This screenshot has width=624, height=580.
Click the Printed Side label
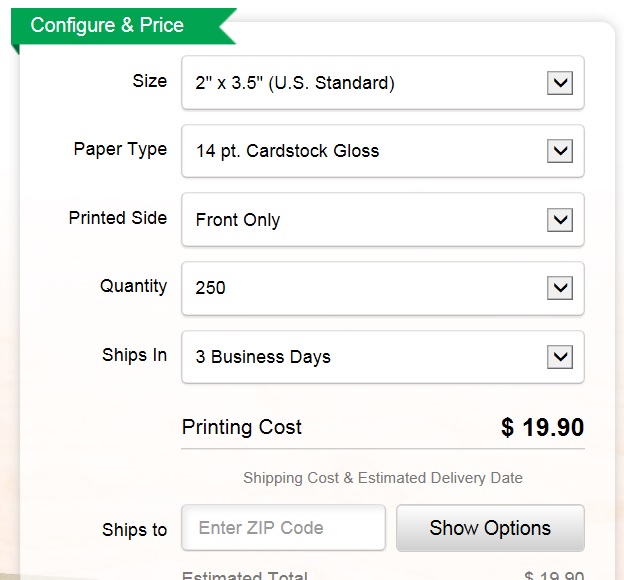point(117,218)
